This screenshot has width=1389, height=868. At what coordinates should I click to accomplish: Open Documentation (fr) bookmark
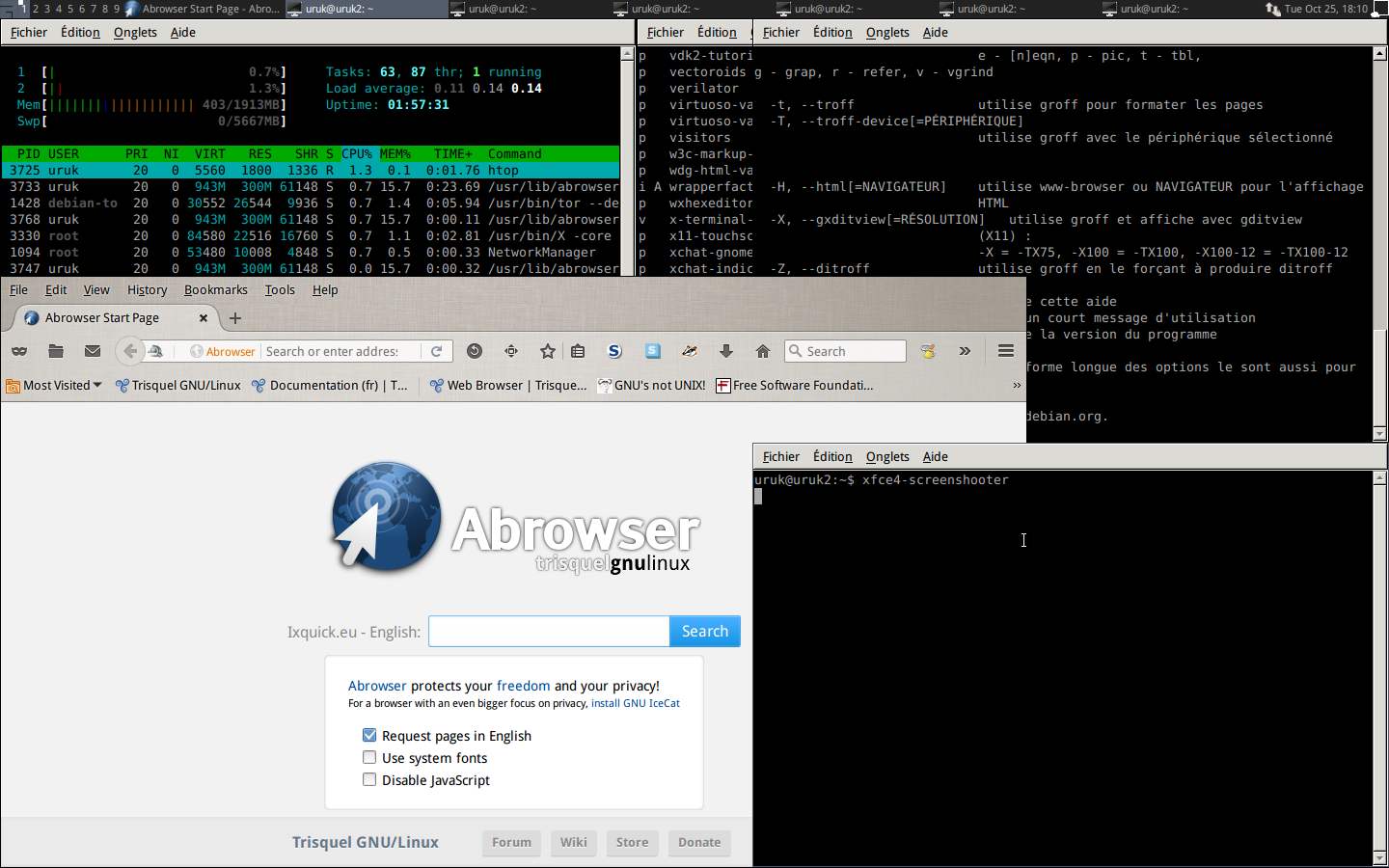[329, 385]
